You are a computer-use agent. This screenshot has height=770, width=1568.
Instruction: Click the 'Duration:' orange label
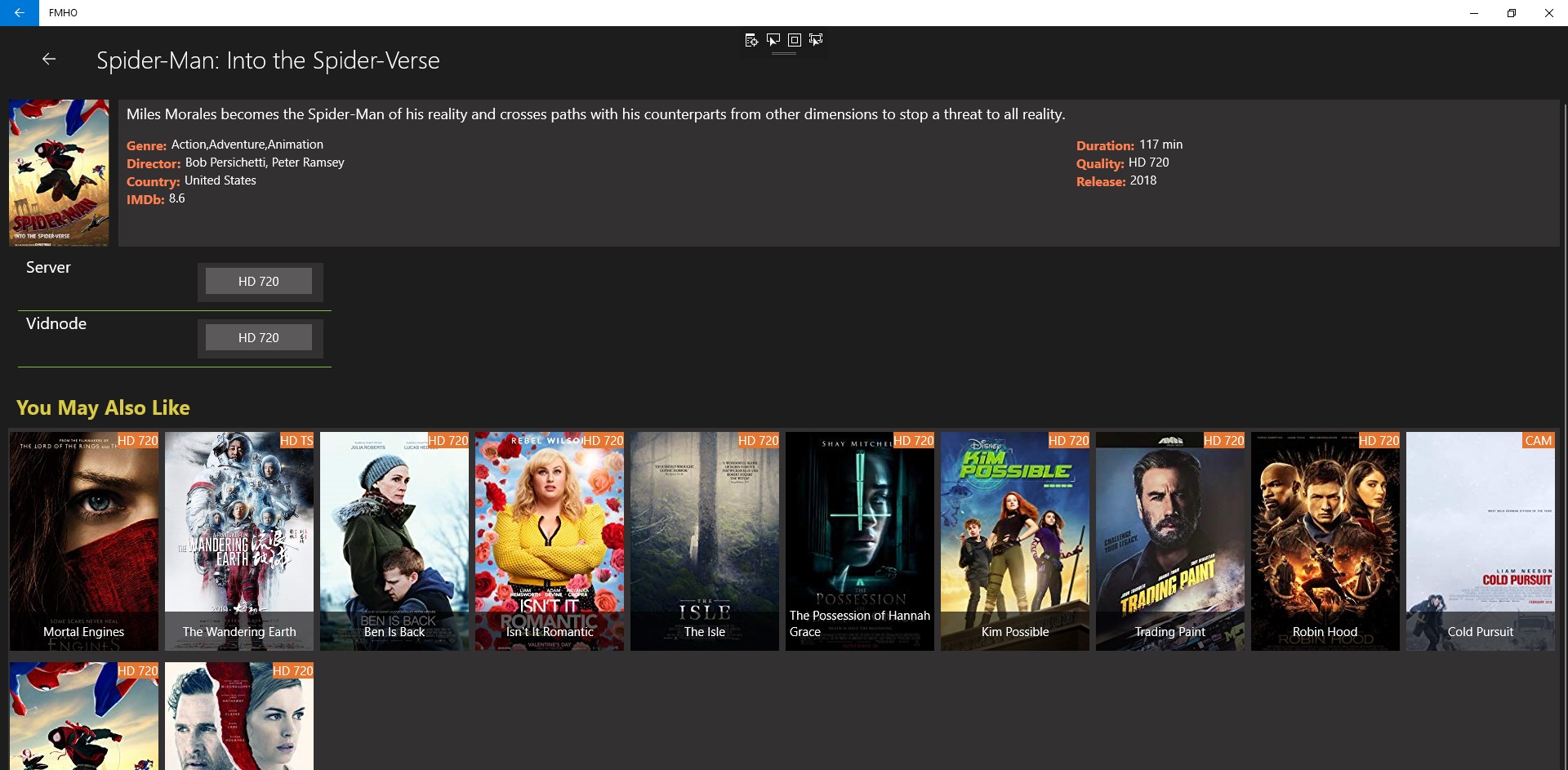point(1105,145)
